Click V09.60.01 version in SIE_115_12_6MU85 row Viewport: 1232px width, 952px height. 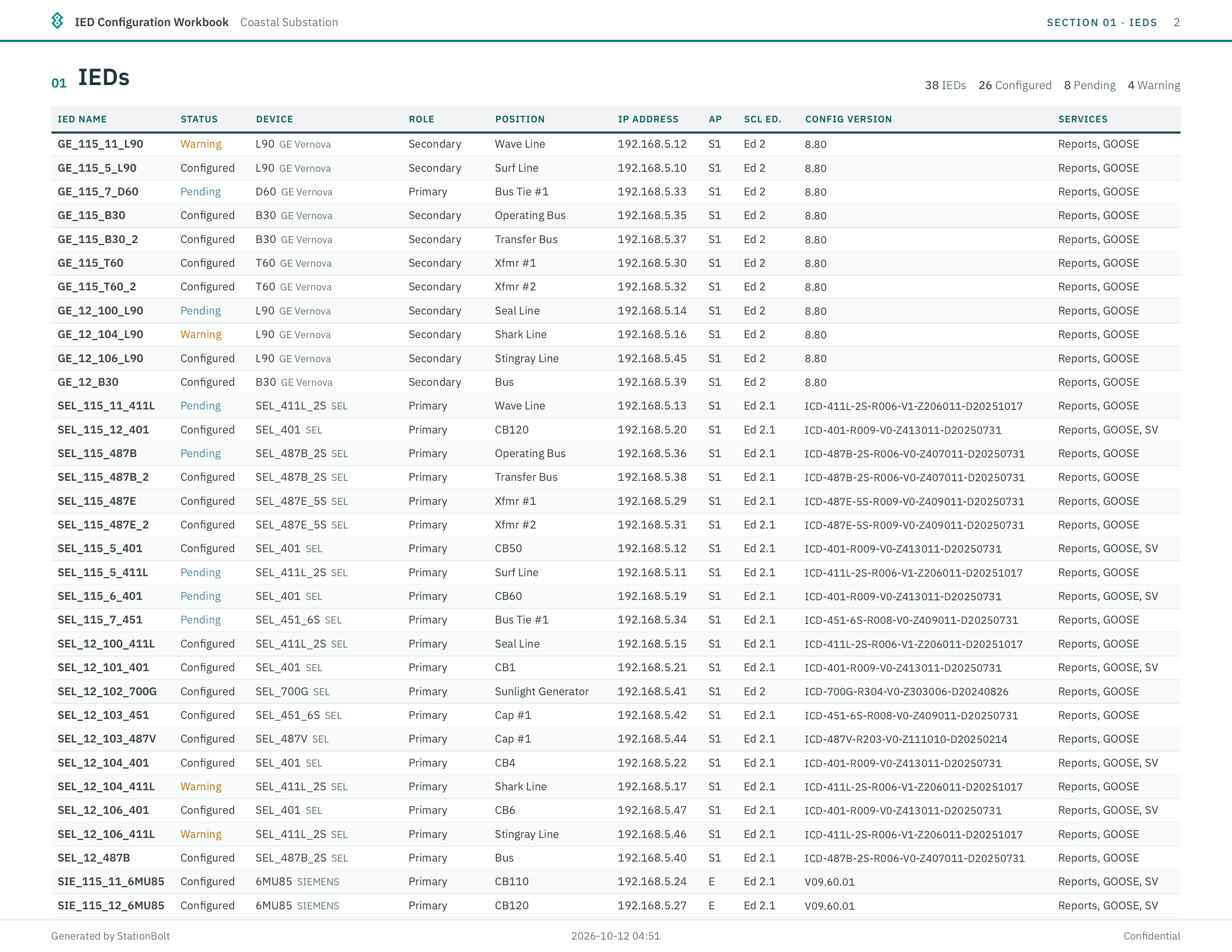point(830,906)
